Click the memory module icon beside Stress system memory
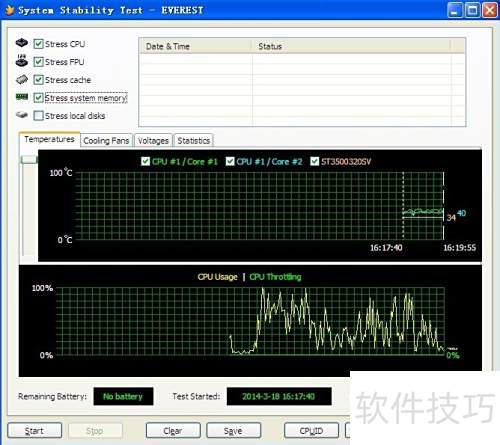The height and width of the screenshot is (445, 500). (x=22, y=97)
